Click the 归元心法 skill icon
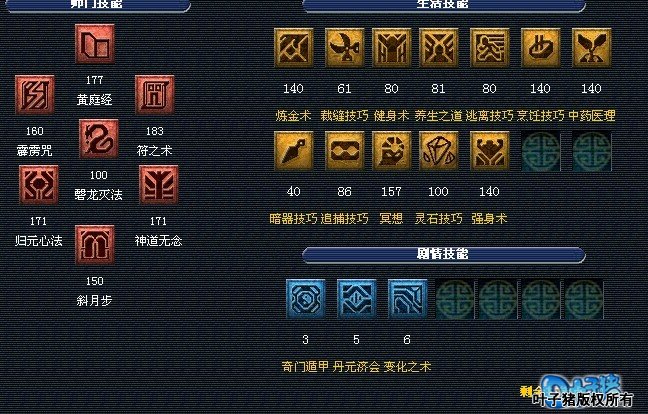Image resolution: width=648 pixels, height=414 pixels. [38, 185]
